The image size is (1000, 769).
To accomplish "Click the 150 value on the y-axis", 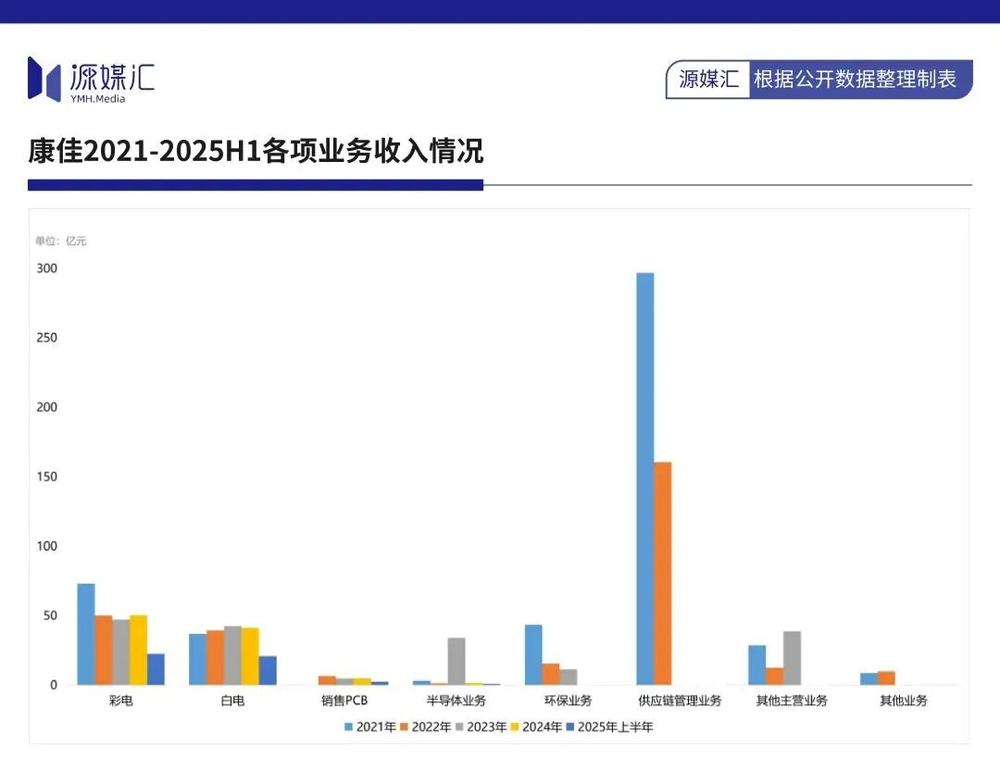I will tap(47, 477).
